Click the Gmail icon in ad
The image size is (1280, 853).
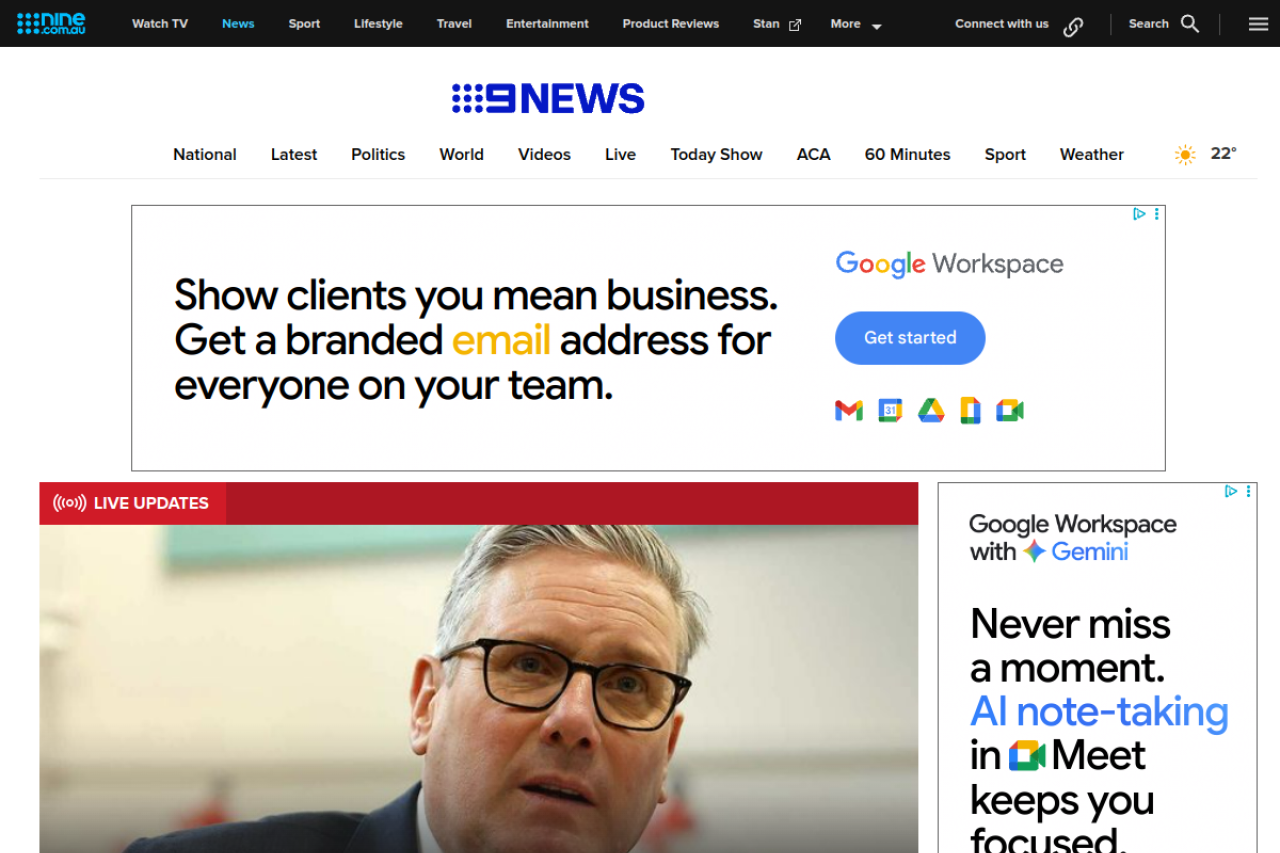(x=849, y=410)
